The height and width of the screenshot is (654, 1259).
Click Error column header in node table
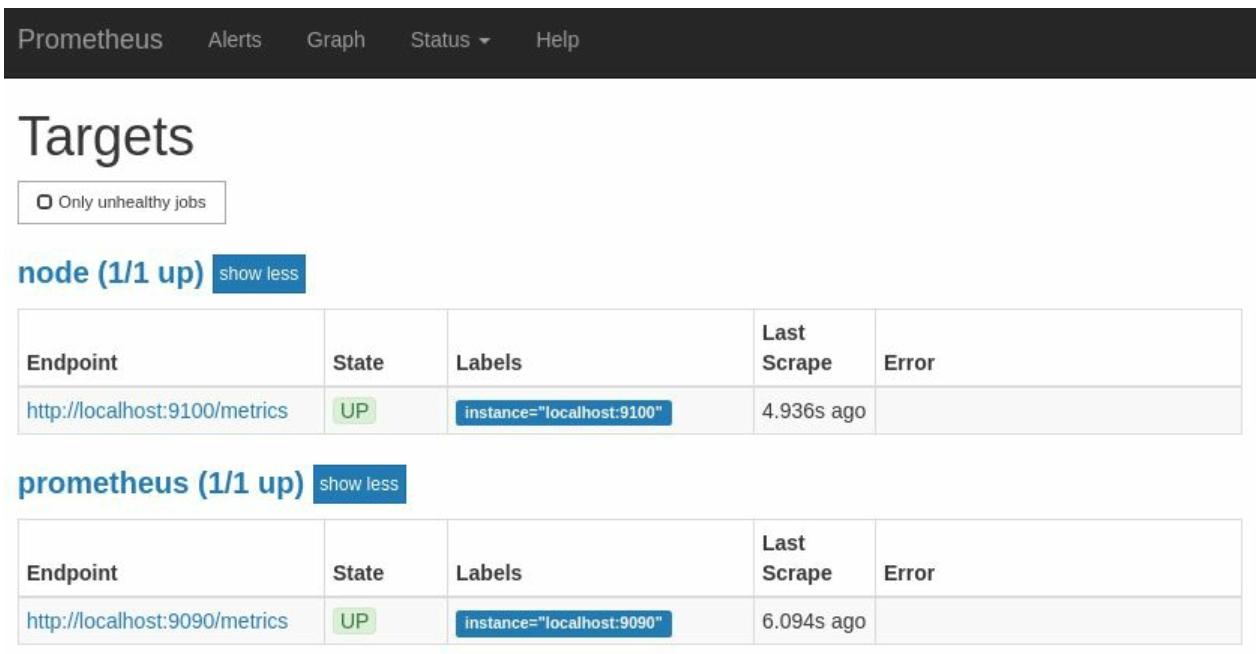[909, 363]
